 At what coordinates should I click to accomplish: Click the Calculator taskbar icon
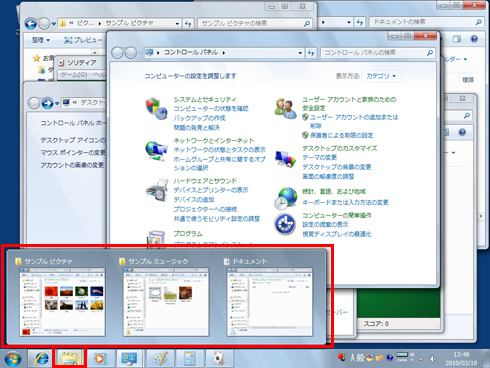(189, 359)
